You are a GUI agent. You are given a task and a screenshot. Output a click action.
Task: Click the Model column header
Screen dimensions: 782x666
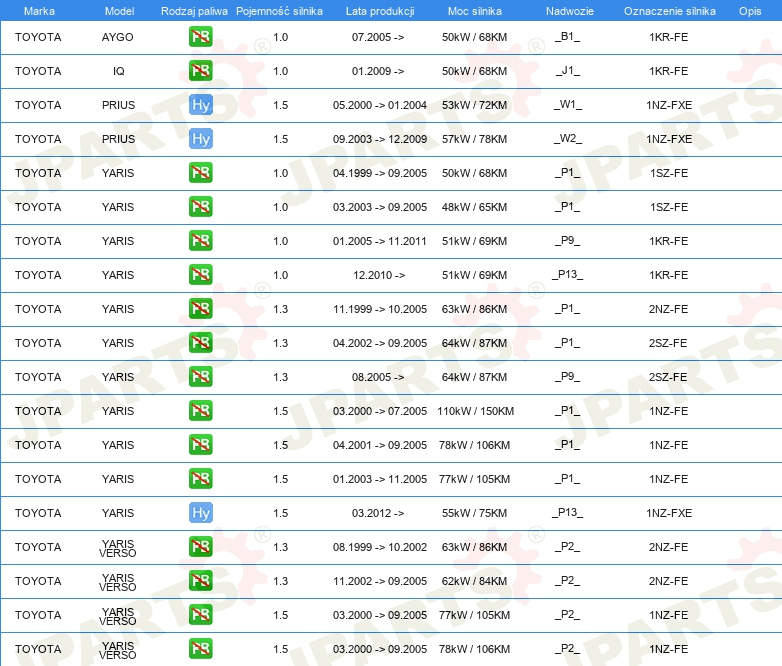[x=119, y=11]
